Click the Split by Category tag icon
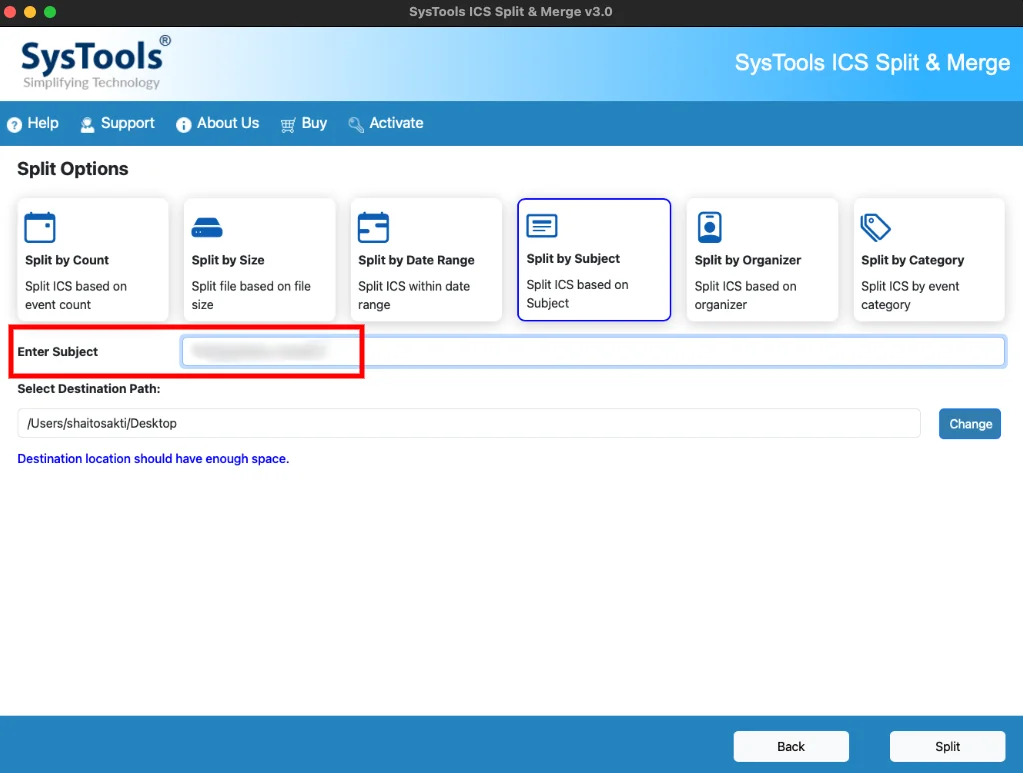The width and height of the screenshot is (1023, 773). pos(876,228)
